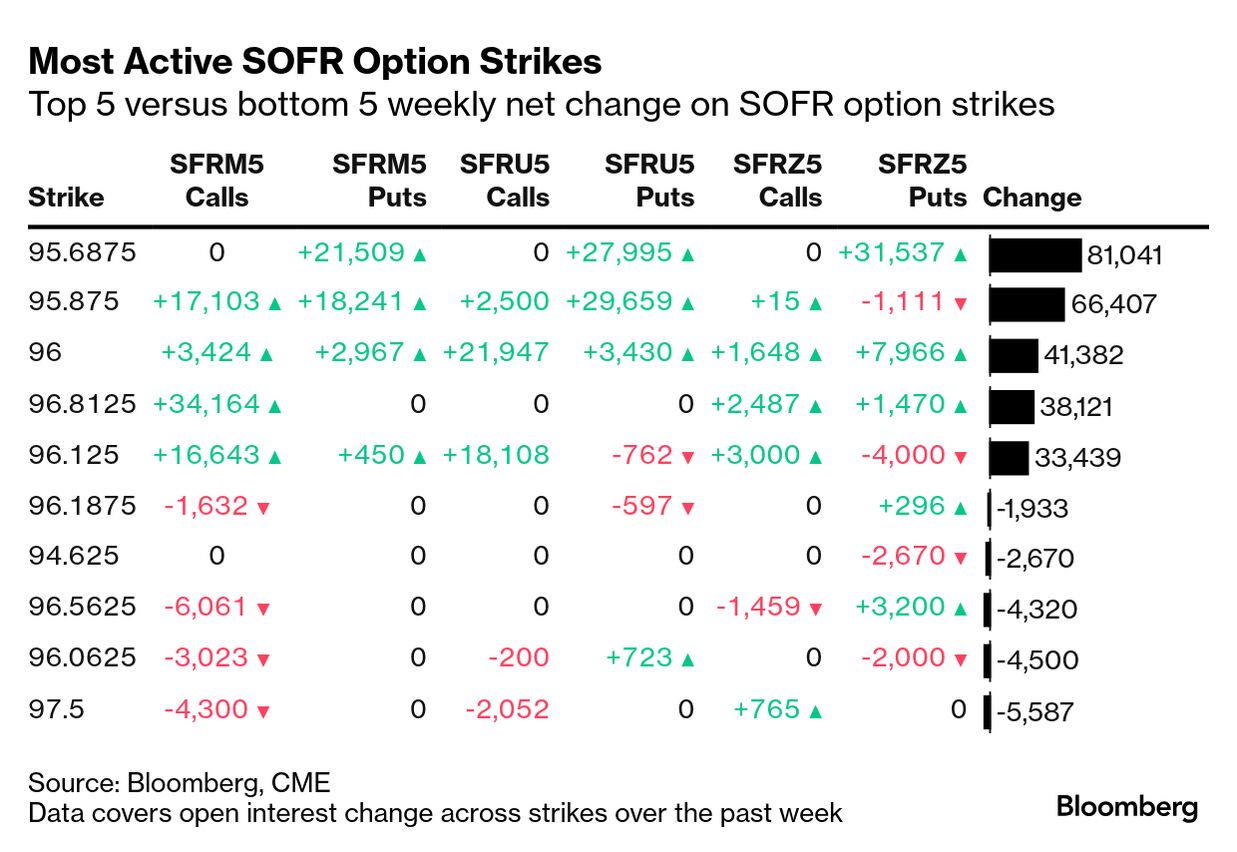The image size is (1237, 852).
Task: Click the up arrow beside +31,537
Action: click(961, 255)
